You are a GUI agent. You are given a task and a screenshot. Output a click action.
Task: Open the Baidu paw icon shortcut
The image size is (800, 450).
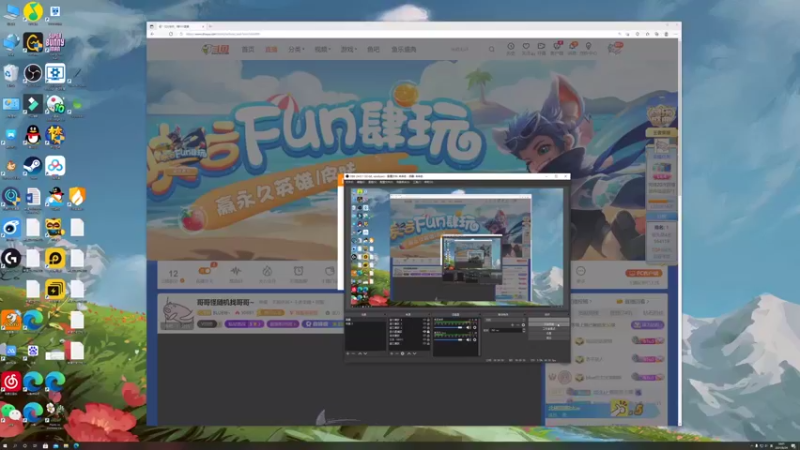[x=33, y=351]
